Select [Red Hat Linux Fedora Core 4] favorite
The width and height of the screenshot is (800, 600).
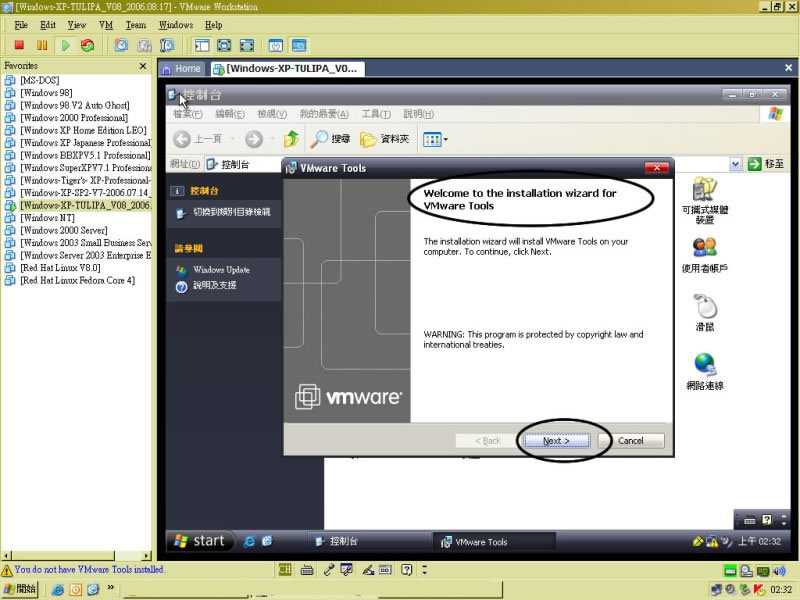coord(77,281)
